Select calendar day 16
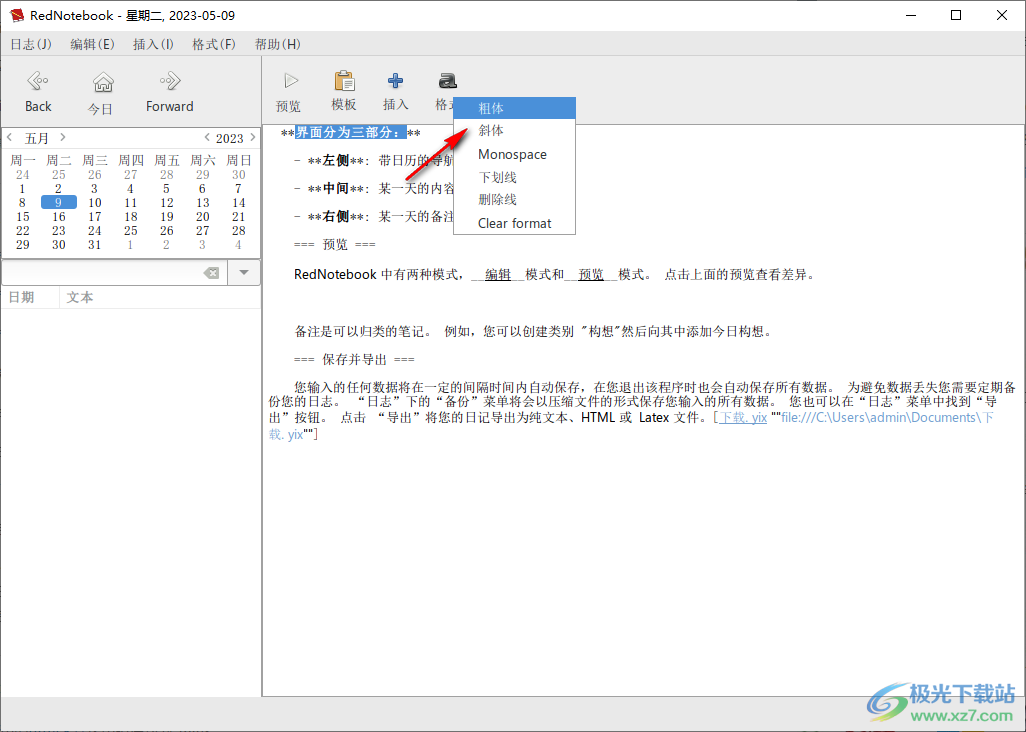 pyautogui.click(x=59, y=217)
